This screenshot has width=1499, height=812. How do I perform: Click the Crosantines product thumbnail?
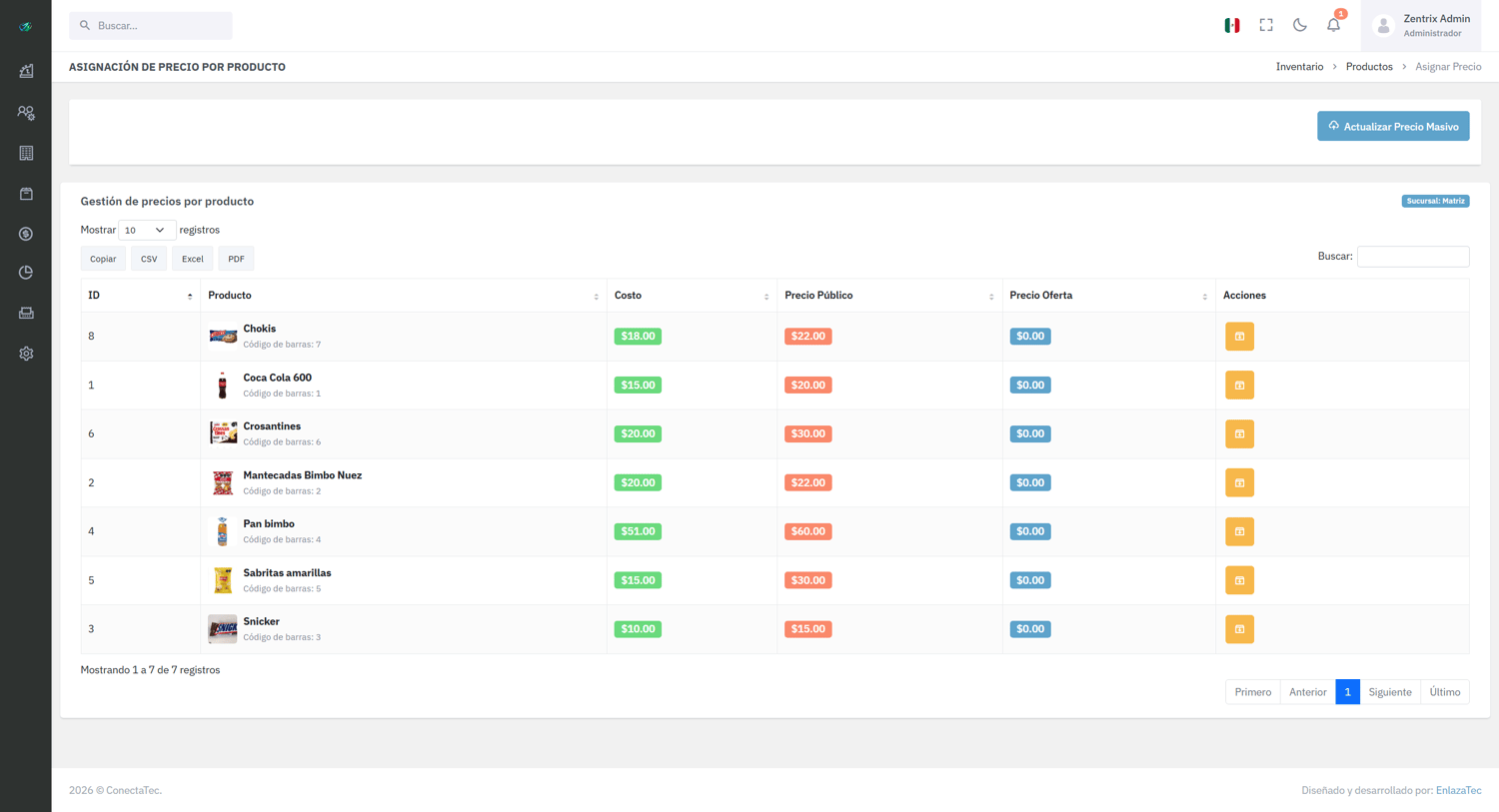pyautogui.click(x=223, y=433)
